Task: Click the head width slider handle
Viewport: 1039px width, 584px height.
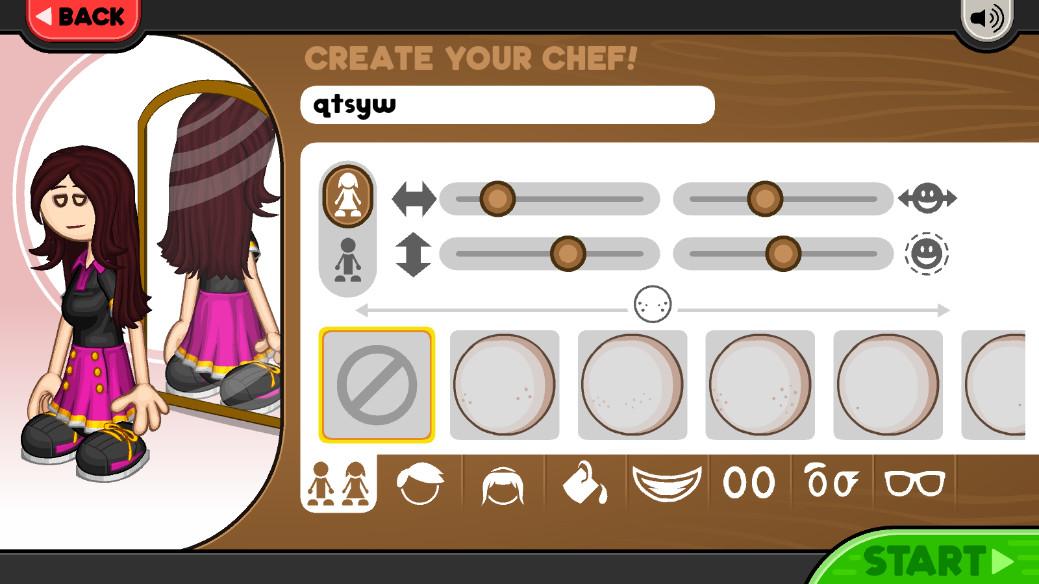Action: pyautogui.click(x=765, y=198)
